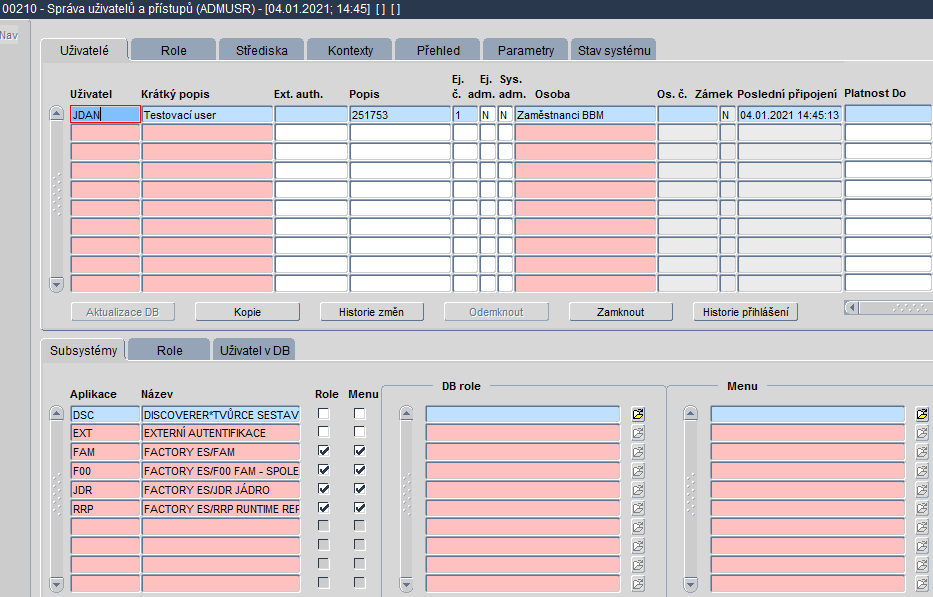933x597 pixels.
Task: Click scroll-up arrow of the subsystems list
Action: [57, 413]
